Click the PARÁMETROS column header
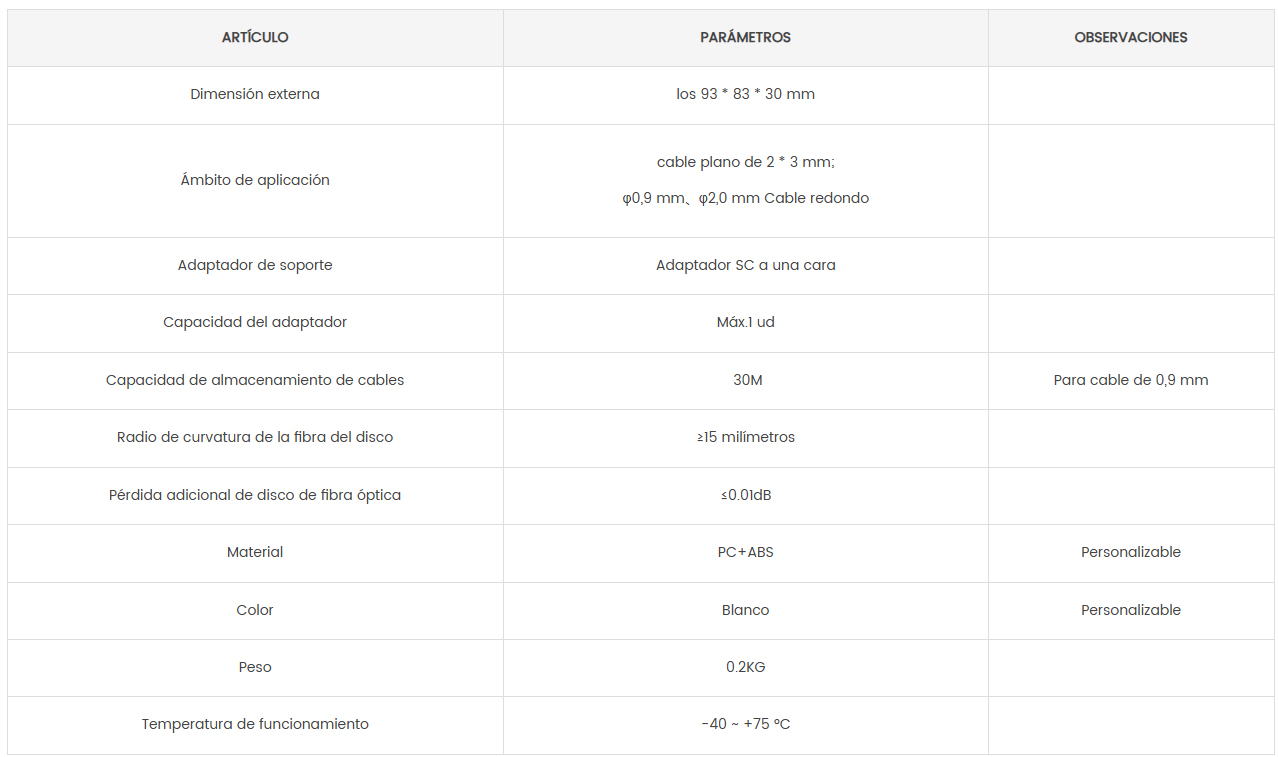Viewport: 1278px width, 757px height. 745,38
